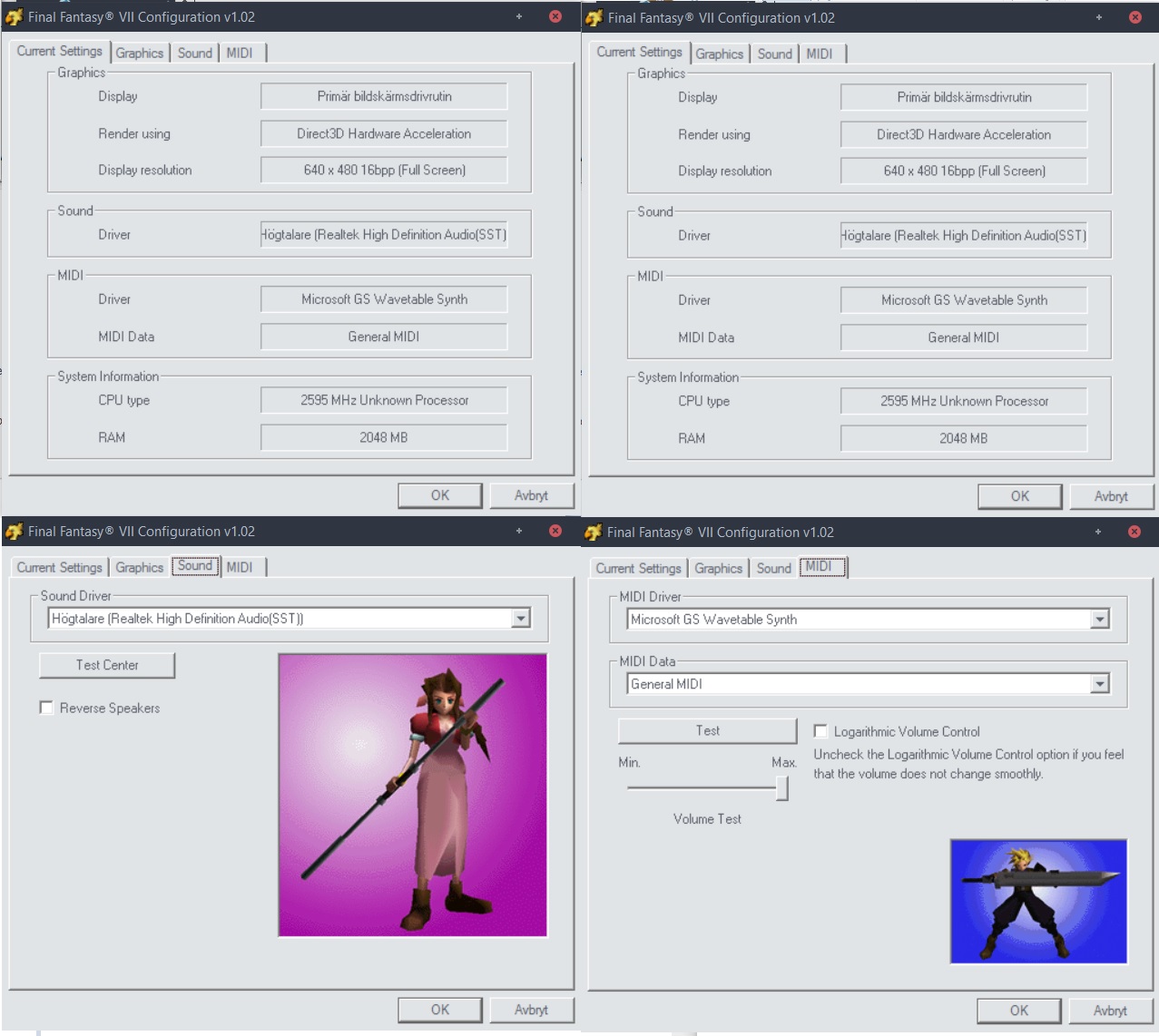Click 'Microsoft GS Wavetable Synth' field in top-right window
Image resolution: width=1159 pixels, height=1036 pixels.
pyautogui.click(x=964, y=300)
